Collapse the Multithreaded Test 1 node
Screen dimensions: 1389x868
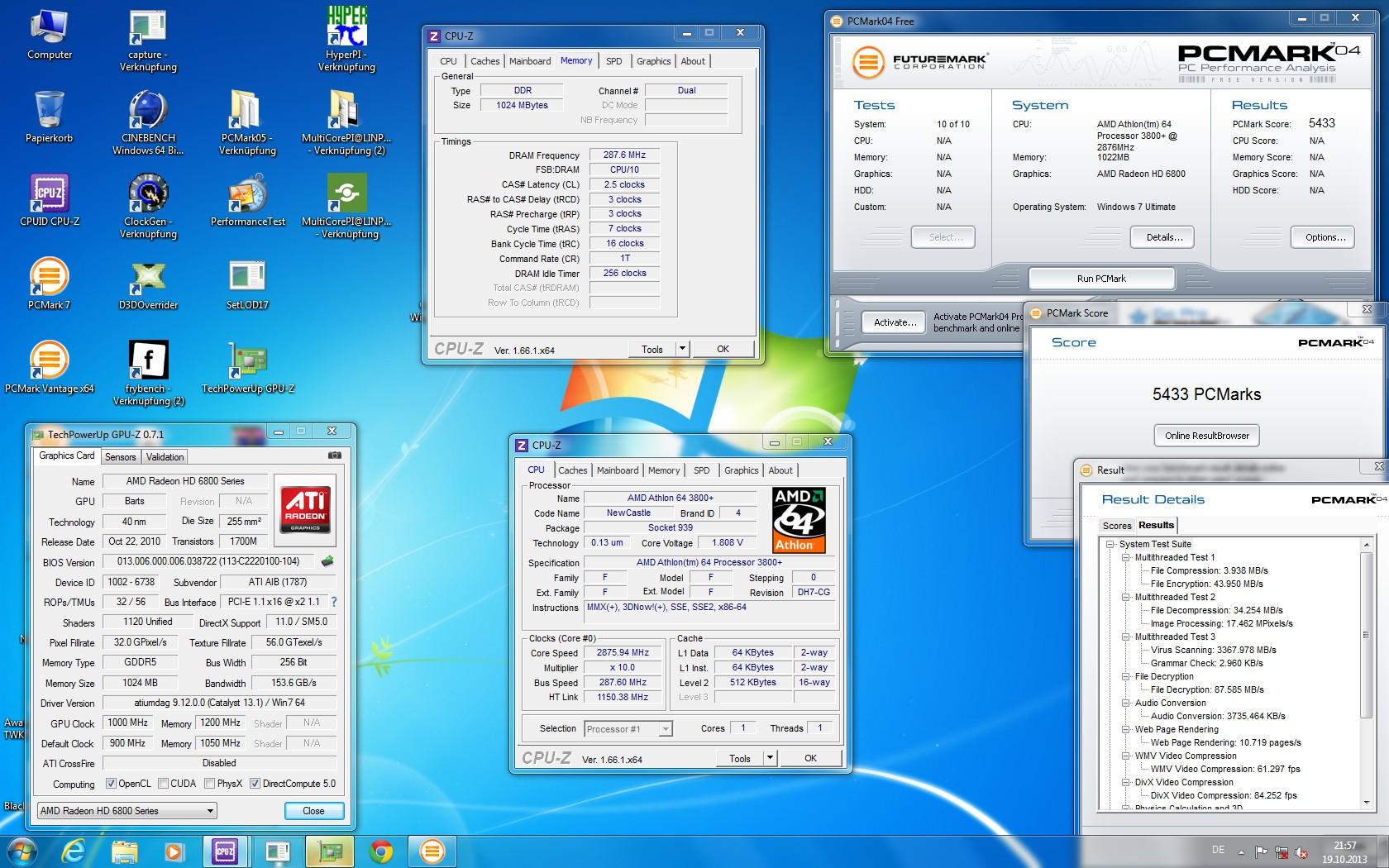click(1126, 557)
